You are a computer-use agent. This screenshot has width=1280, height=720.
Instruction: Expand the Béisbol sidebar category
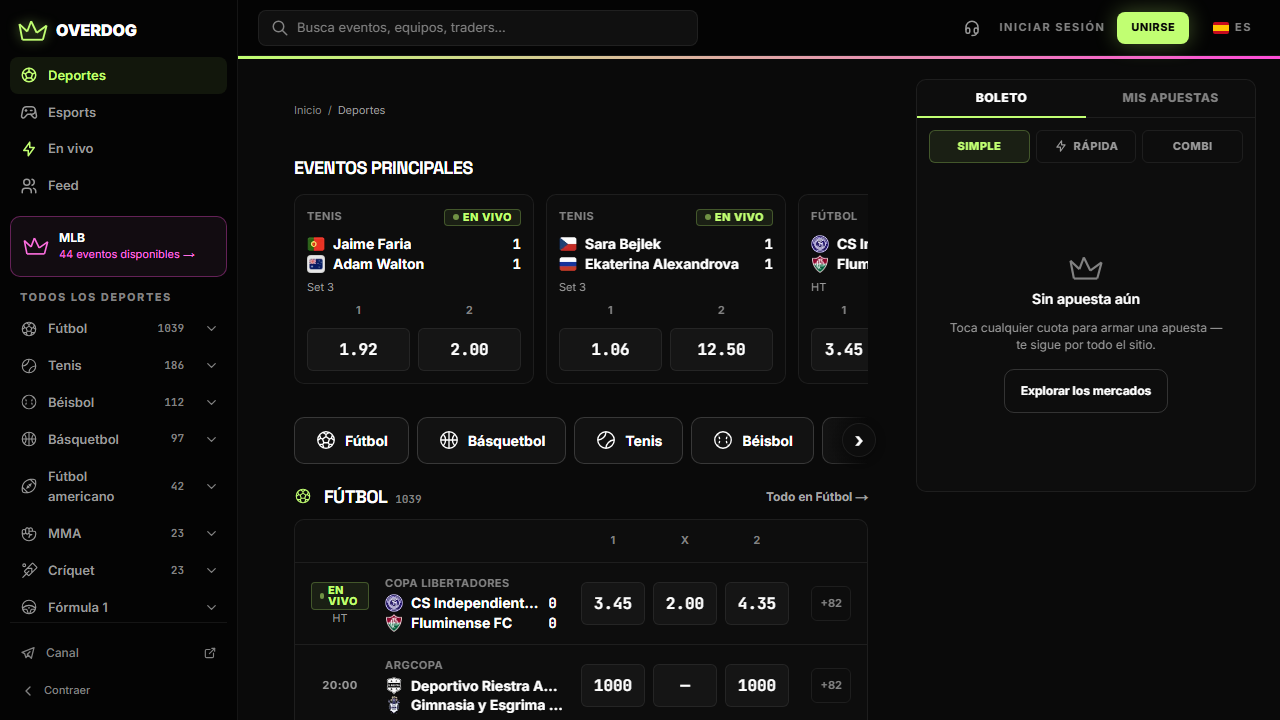pos(211,403)
